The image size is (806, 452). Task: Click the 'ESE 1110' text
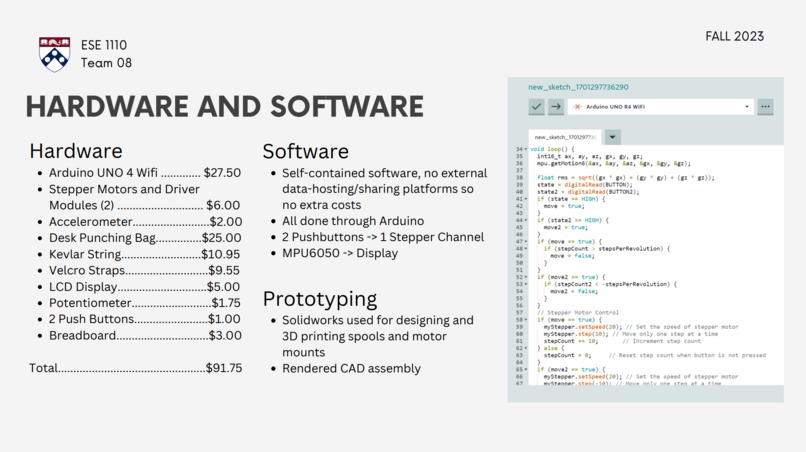[104, 45]
